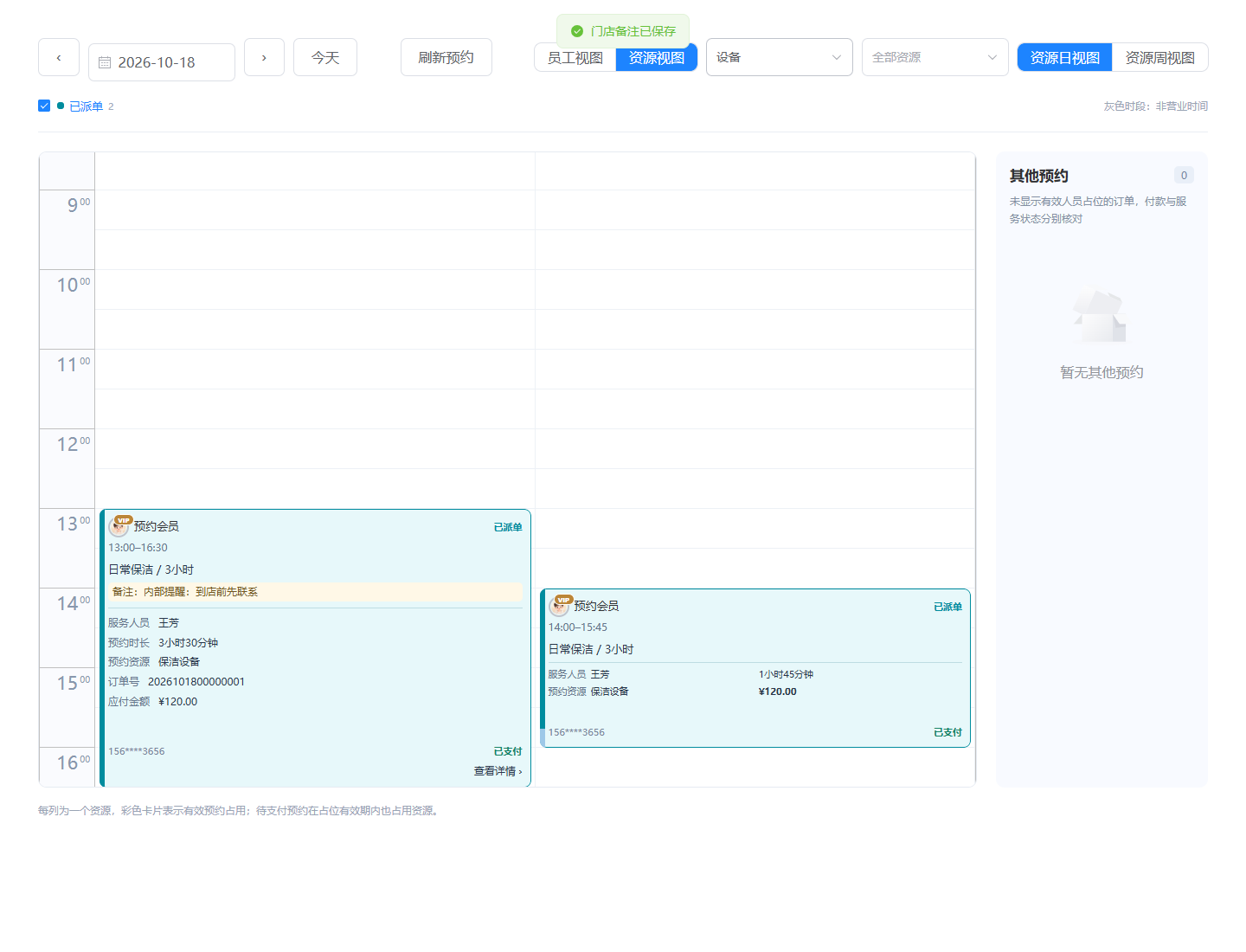Expand the 全部资源 dropdown

pos(935,57)
